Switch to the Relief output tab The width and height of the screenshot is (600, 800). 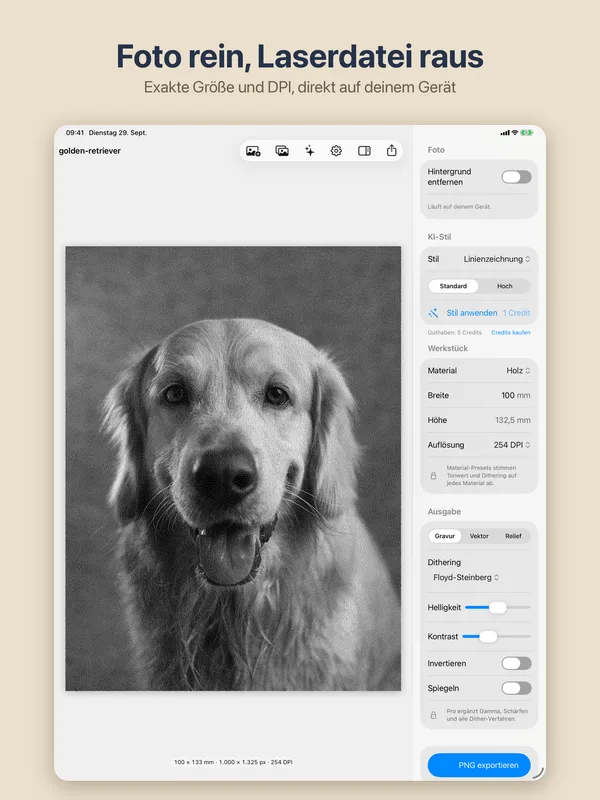pos(513,536)
